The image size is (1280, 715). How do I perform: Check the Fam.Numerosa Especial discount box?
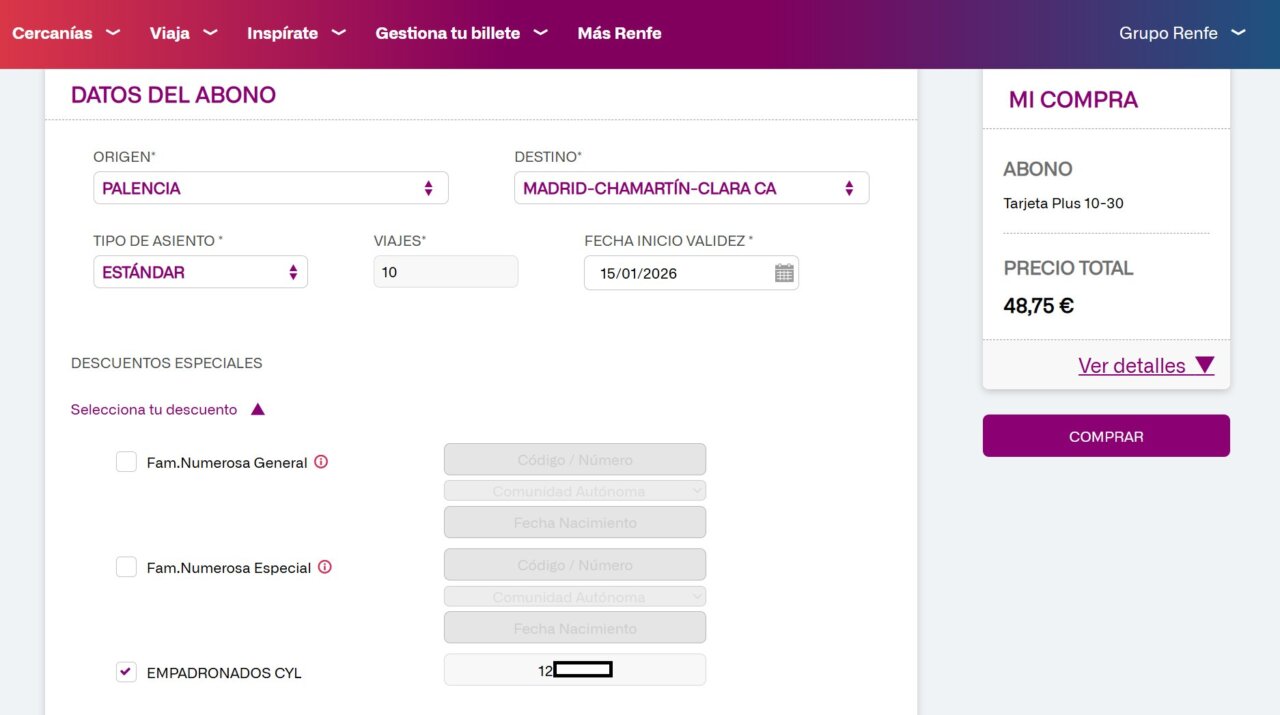[x=126, y=567]
